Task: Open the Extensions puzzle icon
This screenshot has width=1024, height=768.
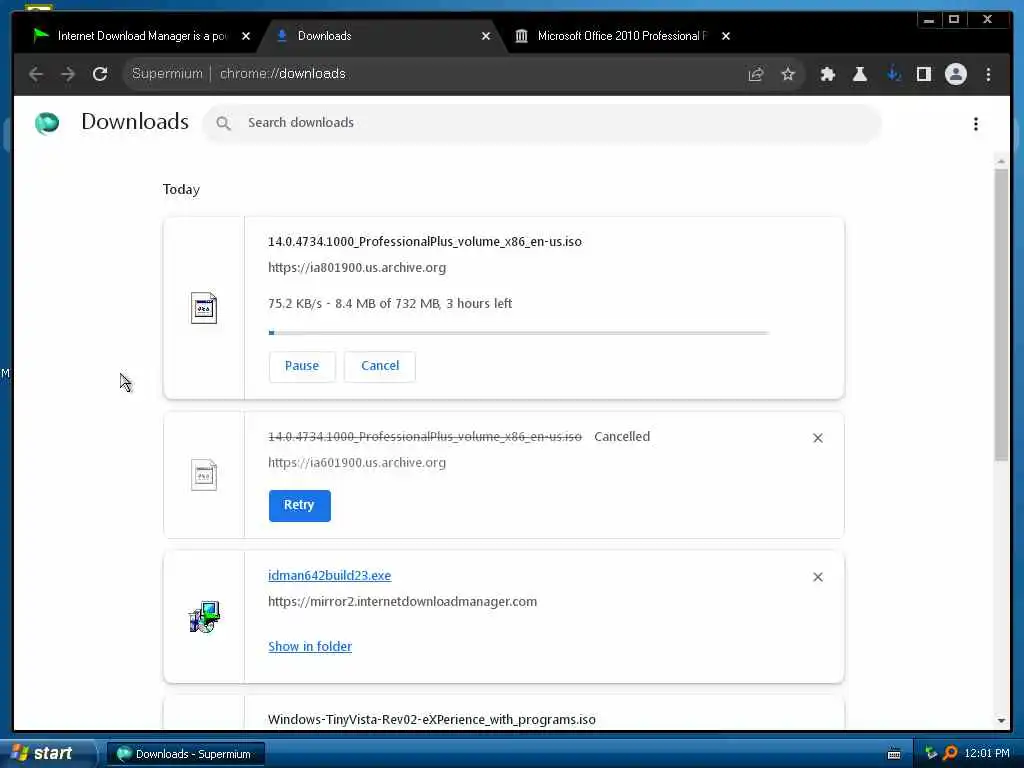Action: 827,74
